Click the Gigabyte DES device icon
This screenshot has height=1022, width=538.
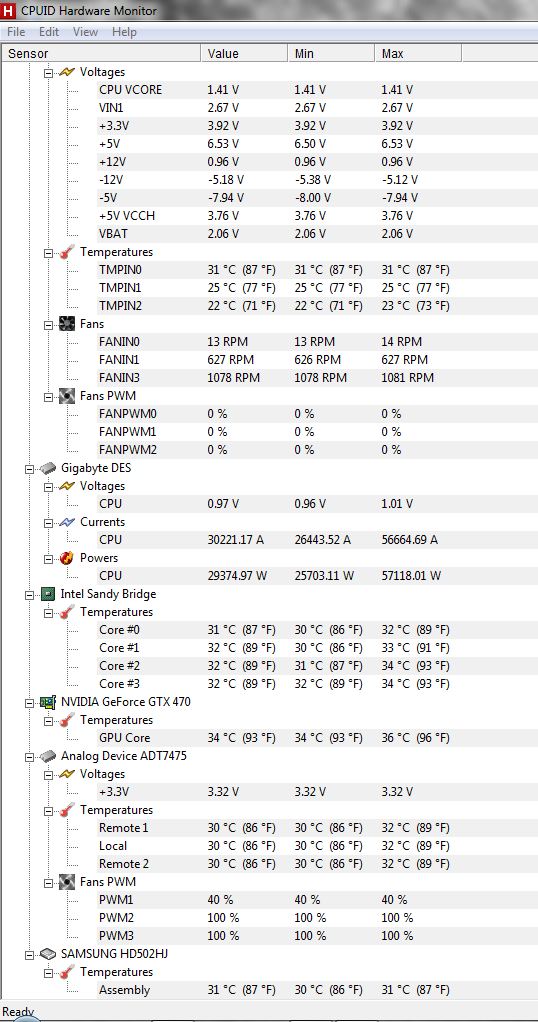click(48, 468)
